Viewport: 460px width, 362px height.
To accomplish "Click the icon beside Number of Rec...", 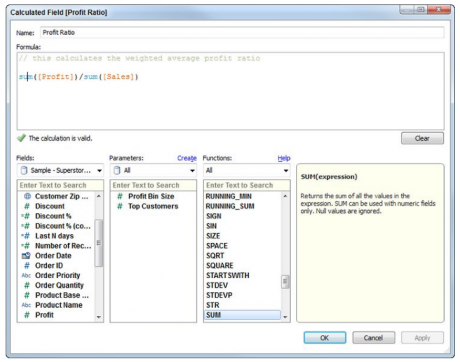I will [26, 246].
